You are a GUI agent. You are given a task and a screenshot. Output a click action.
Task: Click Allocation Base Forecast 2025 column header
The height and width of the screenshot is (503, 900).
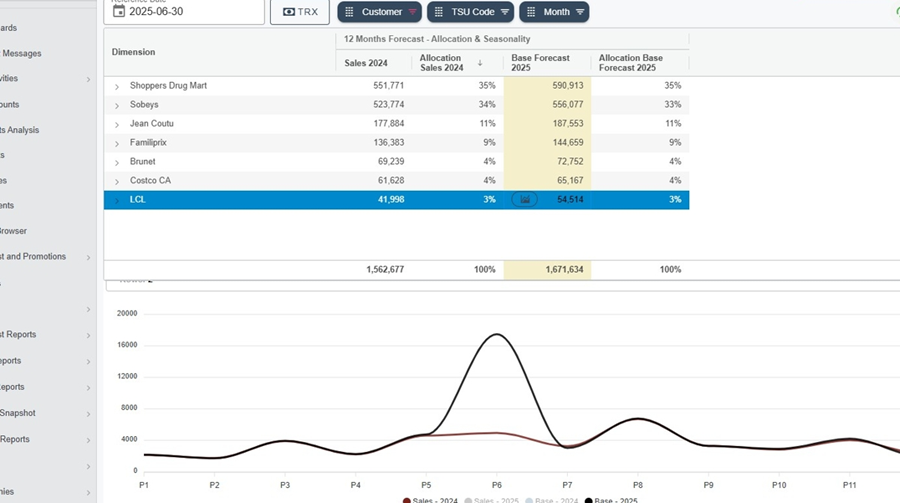(630, 63)
